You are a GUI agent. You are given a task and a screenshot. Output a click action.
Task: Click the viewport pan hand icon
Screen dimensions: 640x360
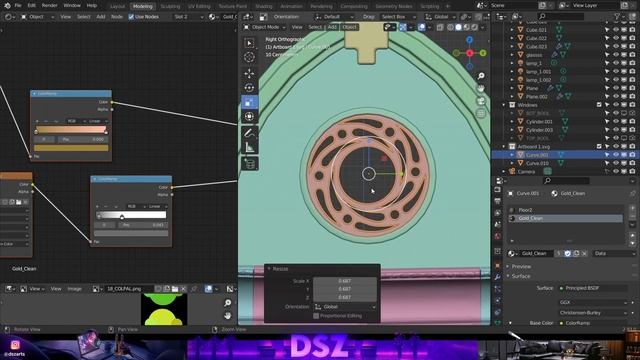click(481, 88)
